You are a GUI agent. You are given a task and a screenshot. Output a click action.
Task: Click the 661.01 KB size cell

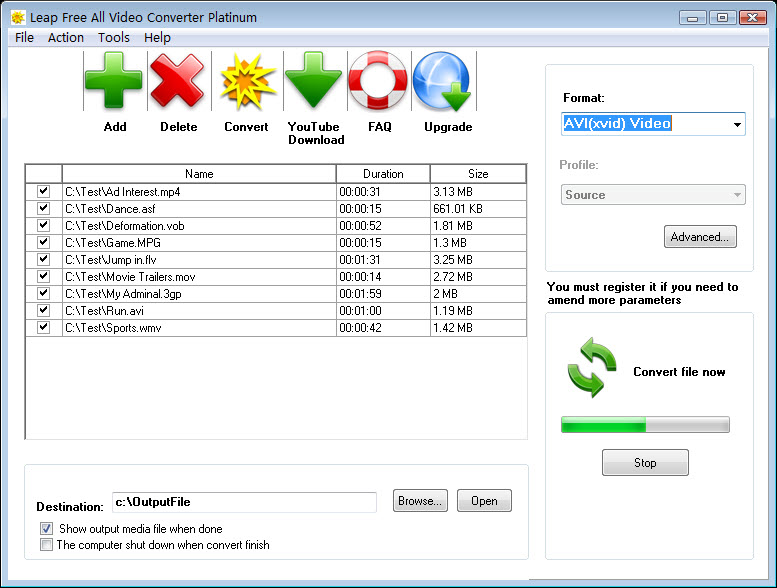tap(478, 209)
